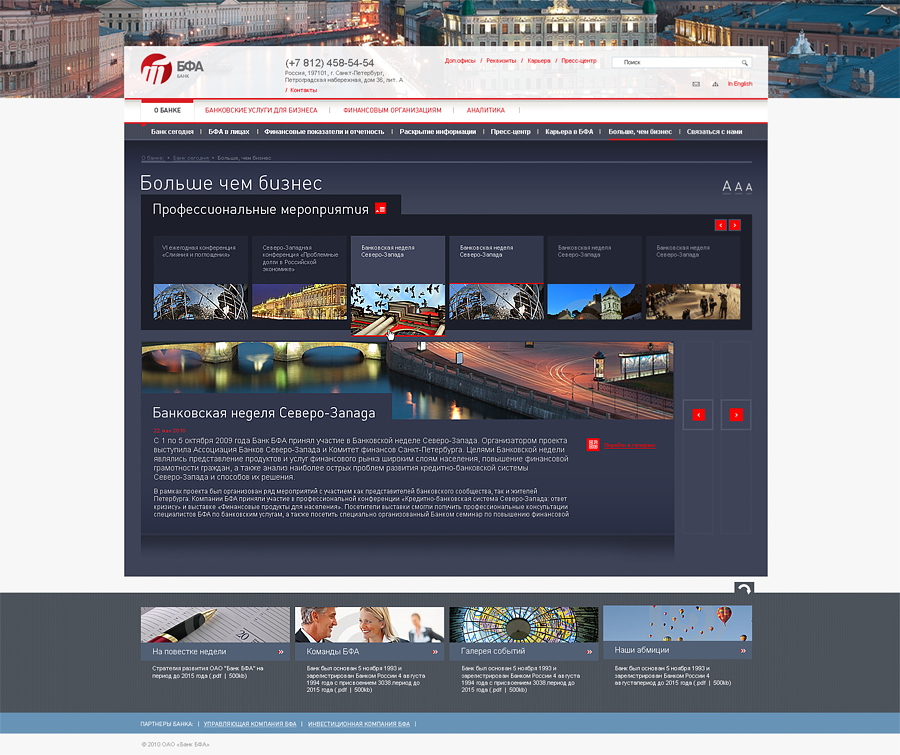The height and width of the screenshot is (755, 900).
Task: Open Банковская неделя card with tower image
Action: (x=595, y=277)
